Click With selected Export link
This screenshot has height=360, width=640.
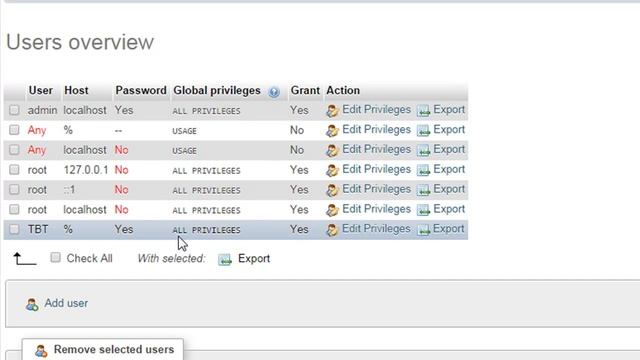click(x=254, y=258)
